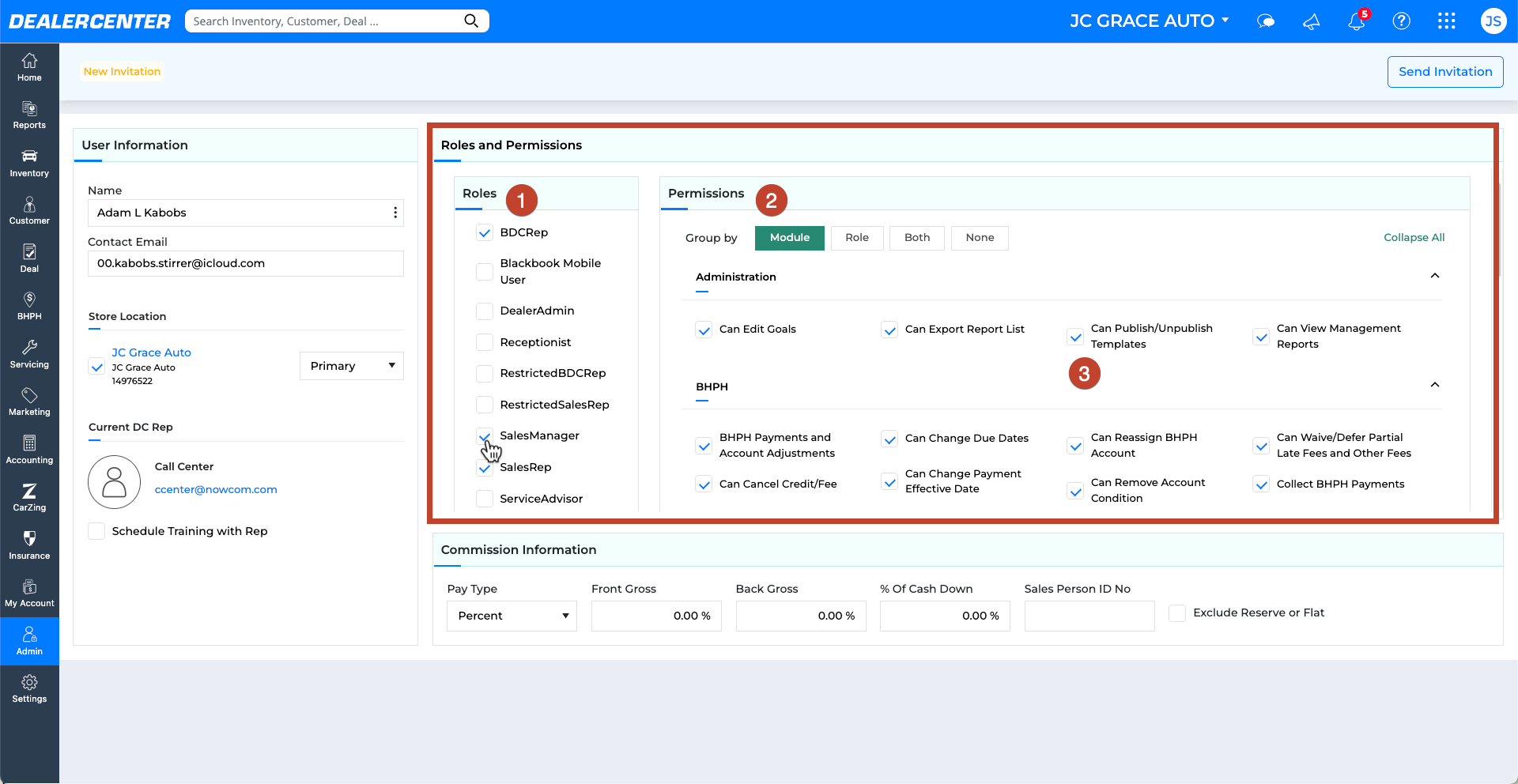Screen dimensions: 1518x784
Task: Click the Back Gross percentage field
Action: point(801,616)
